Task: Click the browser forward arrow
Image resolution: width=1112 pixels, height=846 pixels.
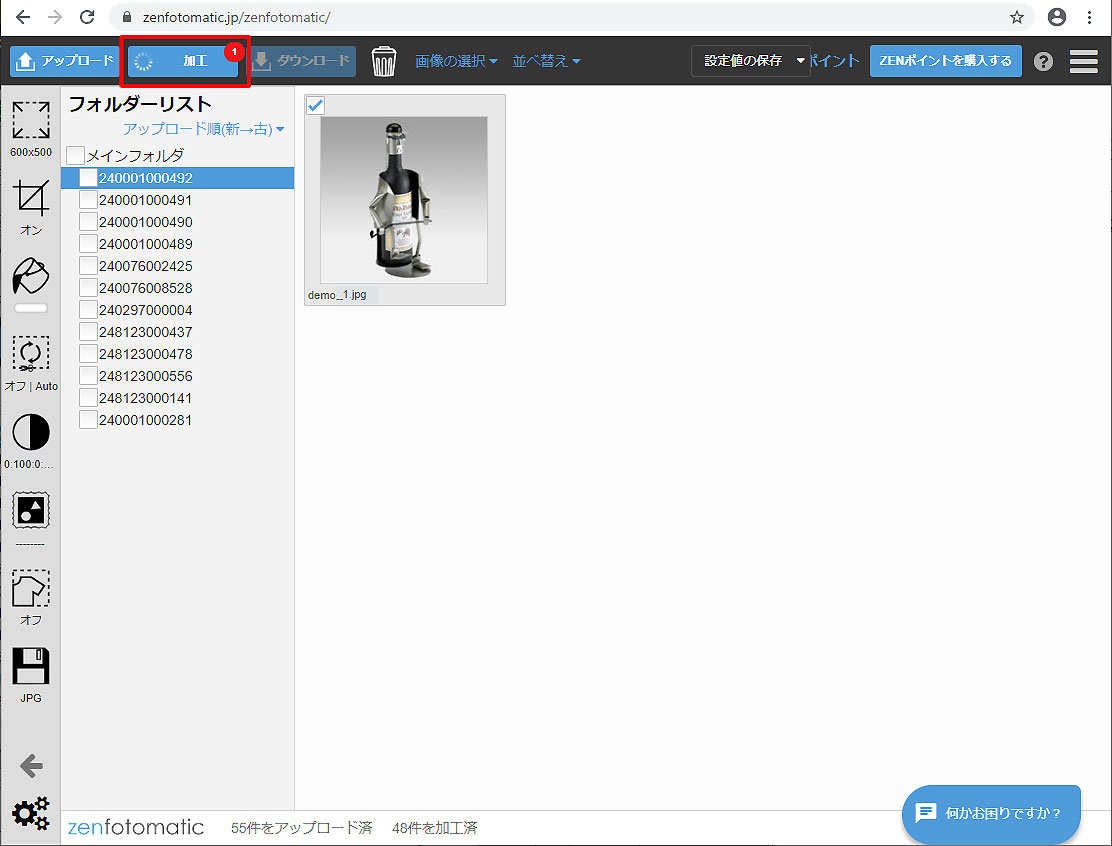Action: (x=55, y=17)
